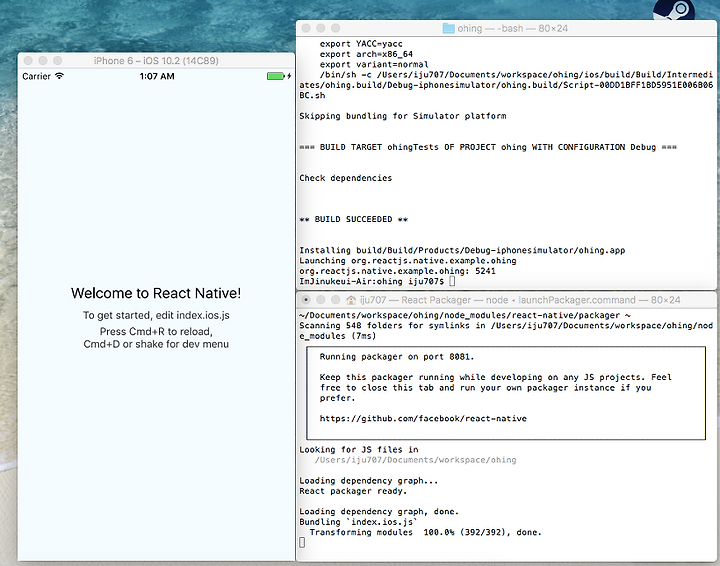Viewport: 720px width, 566px height.
Task: Click the folder icon in ohing terminal title
Action: point(448,28)
